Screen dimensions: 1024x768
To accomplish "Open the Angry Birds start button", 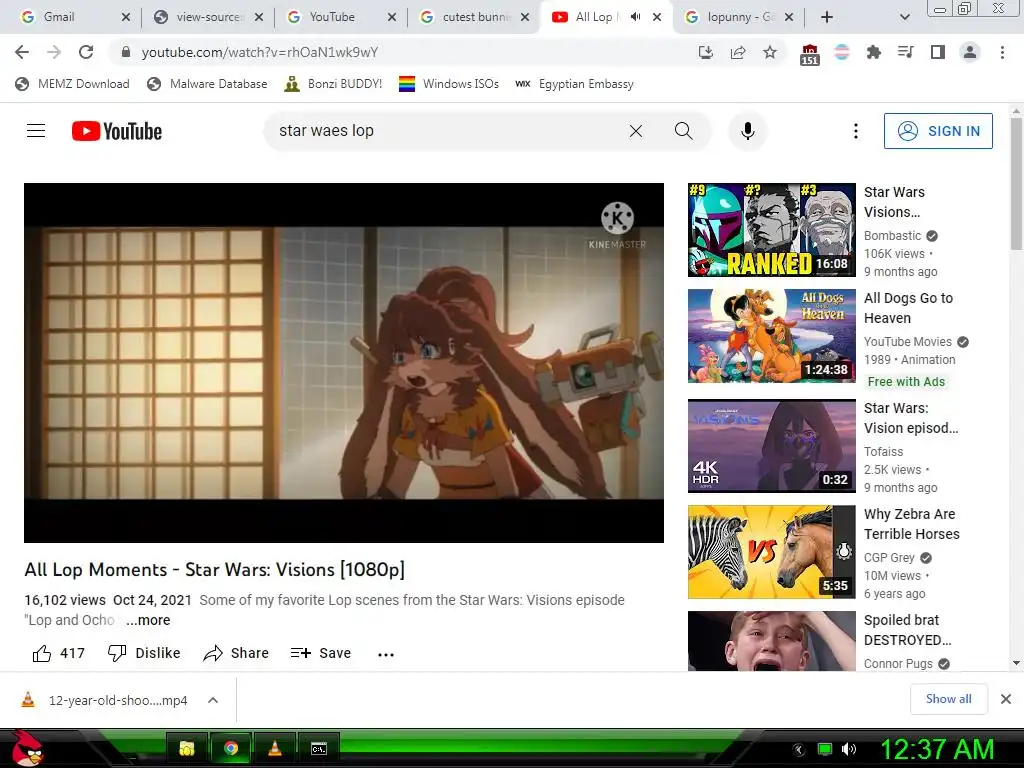I will [x=26, y=748].
